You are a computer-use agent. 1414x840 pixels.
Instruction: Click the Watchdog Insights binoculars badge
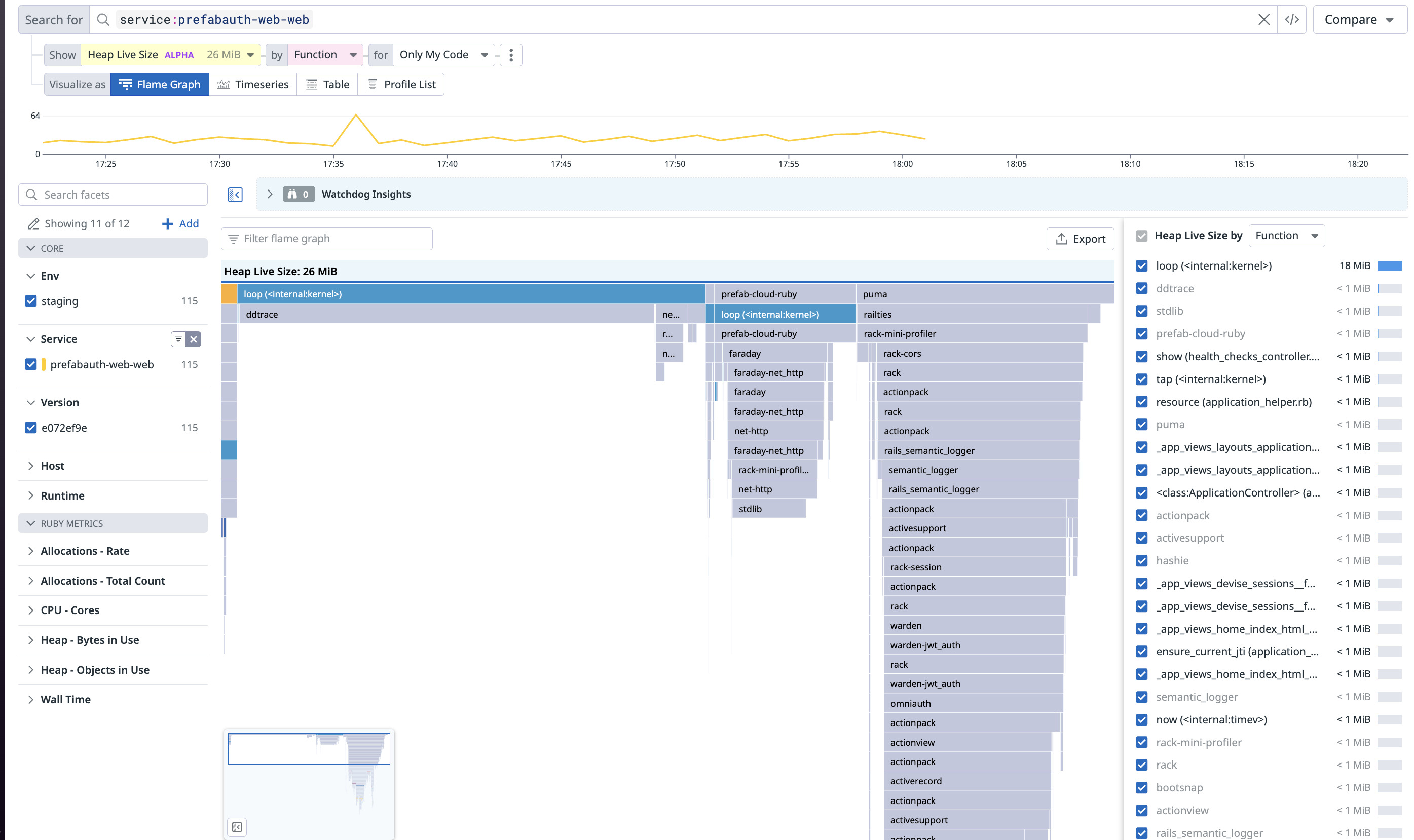coord(299,194)
